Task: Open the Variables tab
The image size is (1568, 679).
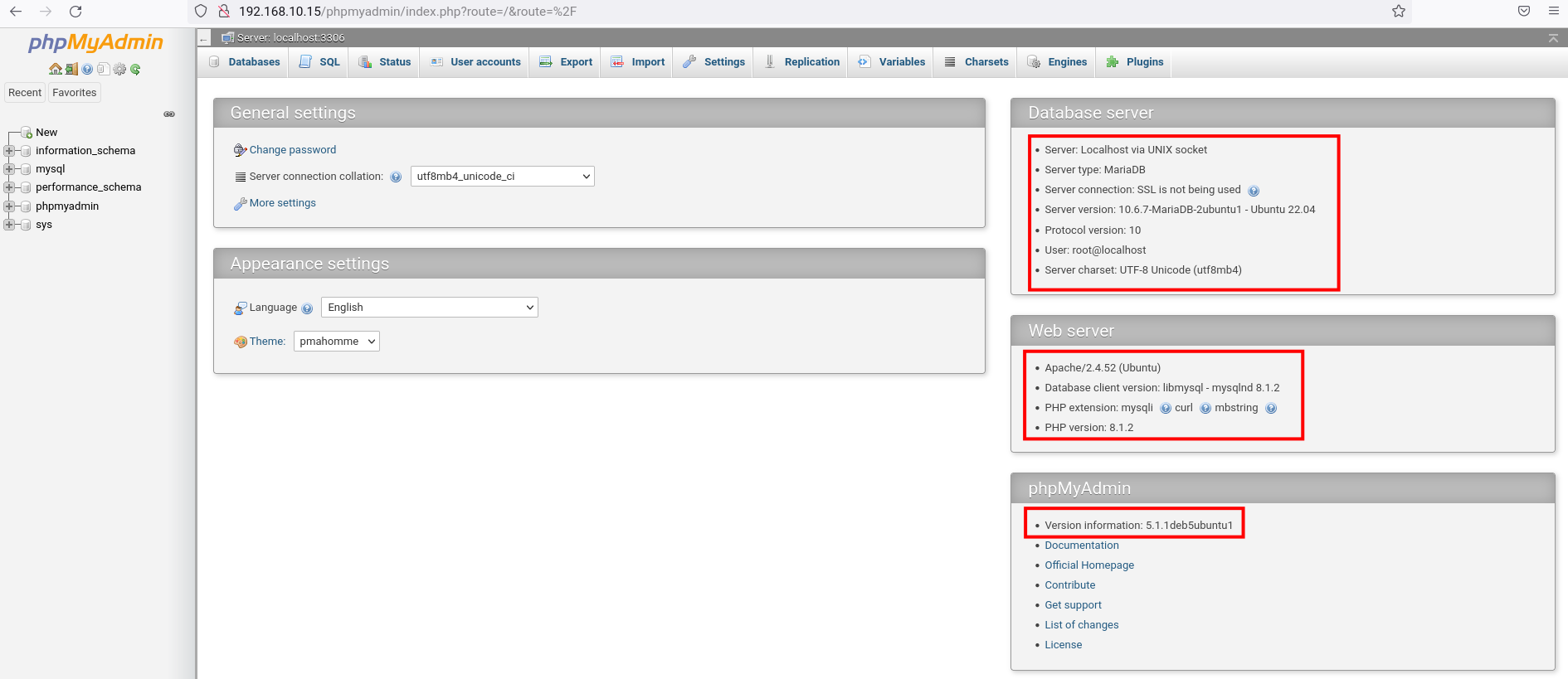Action: (x=891, y=62)
